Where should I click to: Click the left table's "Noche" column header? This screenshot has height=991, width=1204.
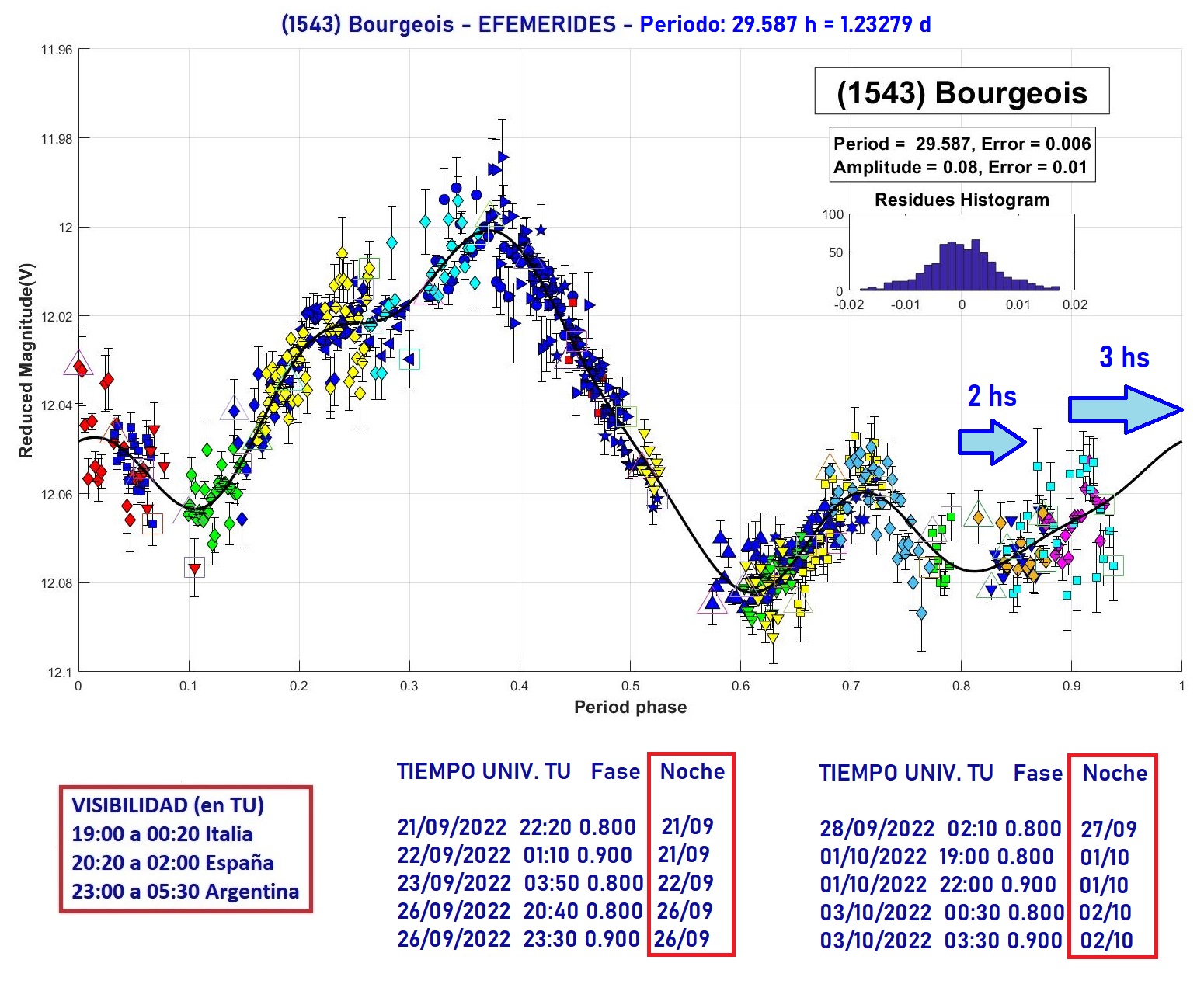tap(691, 771)
